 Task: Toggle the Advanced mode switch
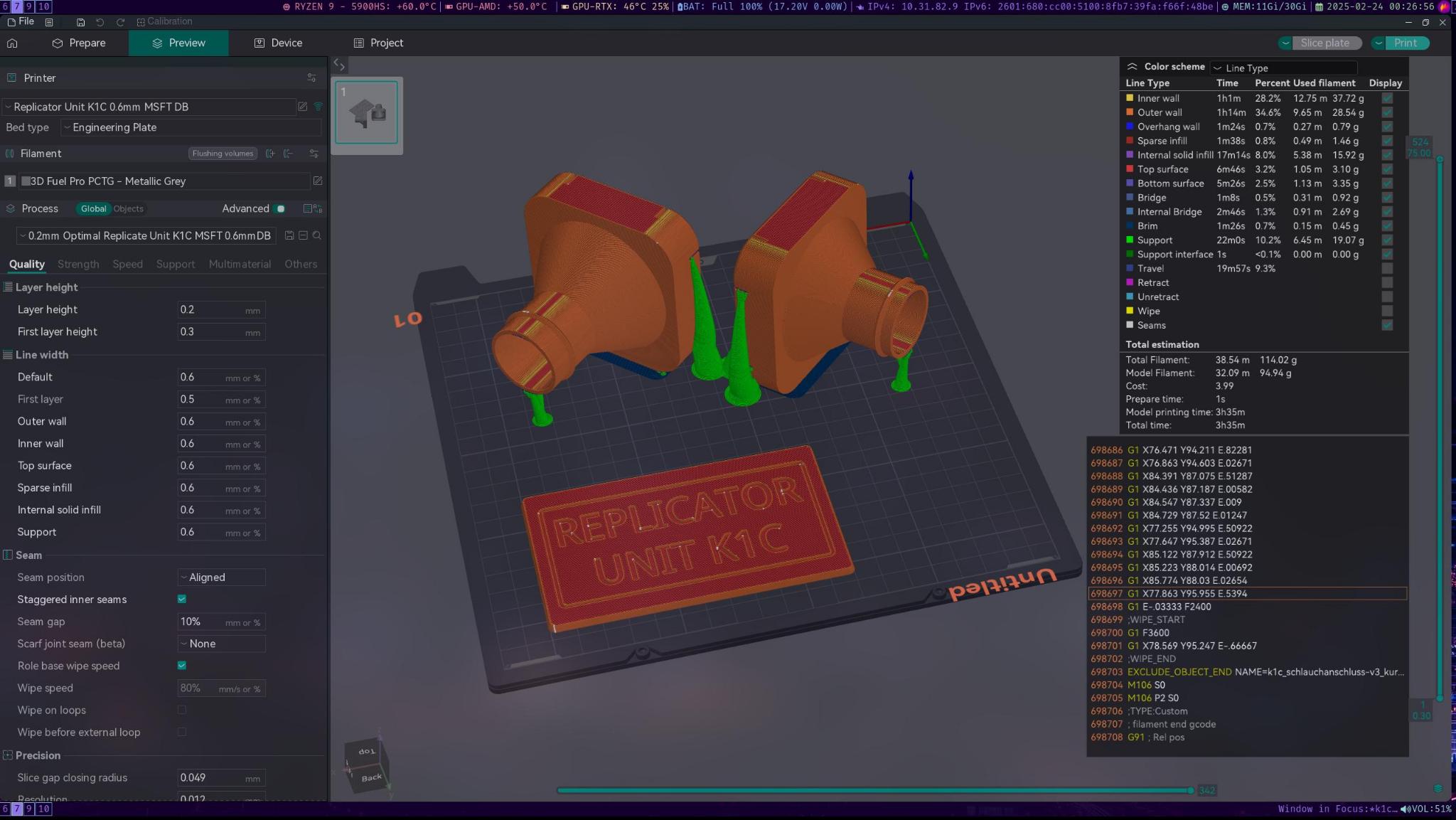280,208
